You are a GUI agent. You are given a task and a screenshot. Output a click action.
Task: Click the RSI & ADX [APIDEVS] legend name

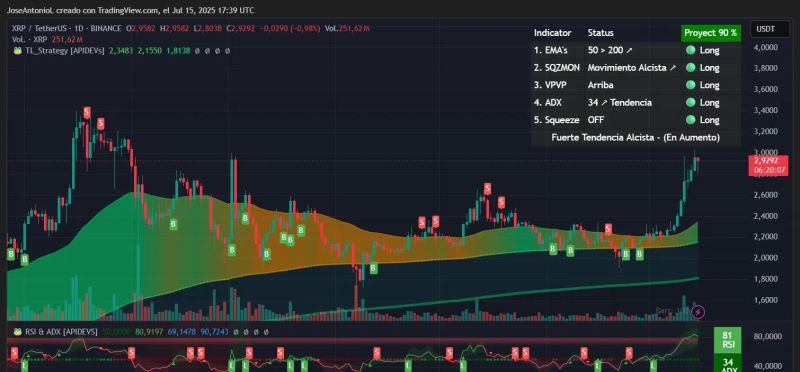click(x=60, y=332)
